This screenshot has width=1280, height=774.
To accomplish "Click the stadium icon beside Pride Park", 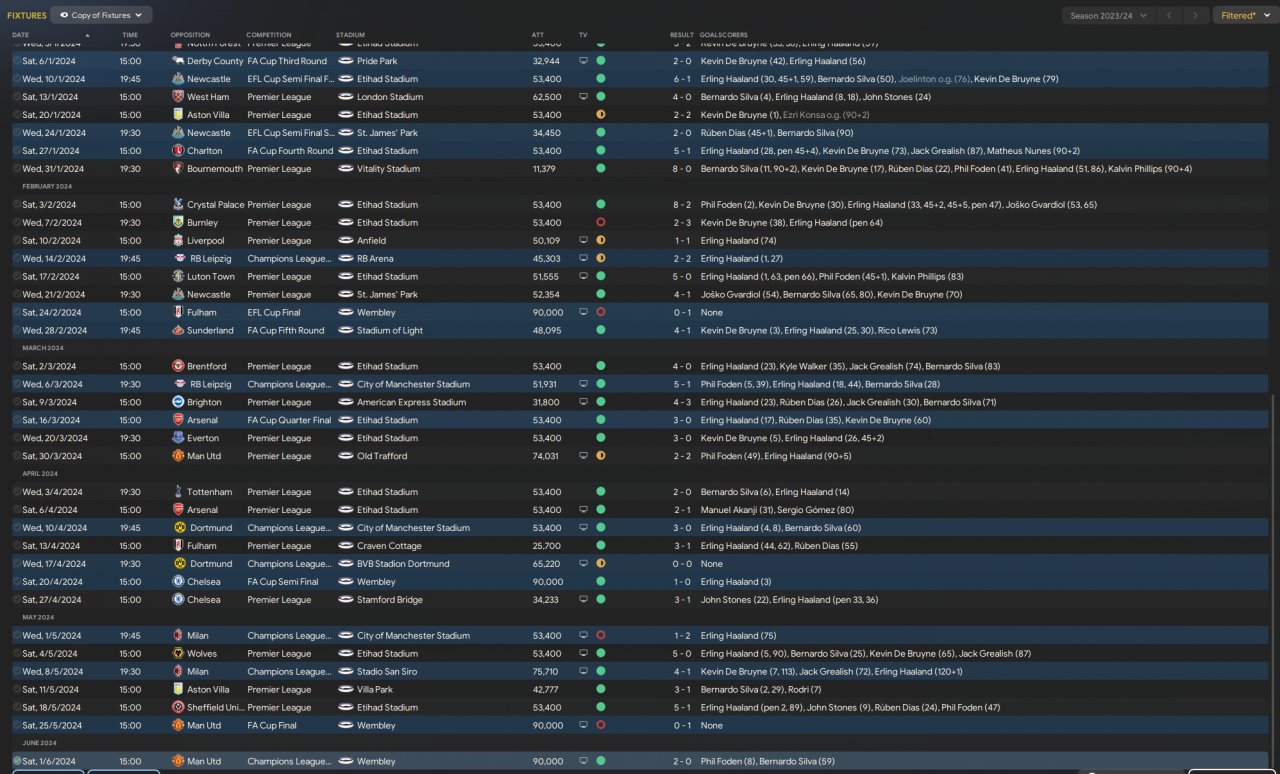I will click(345, 61).
